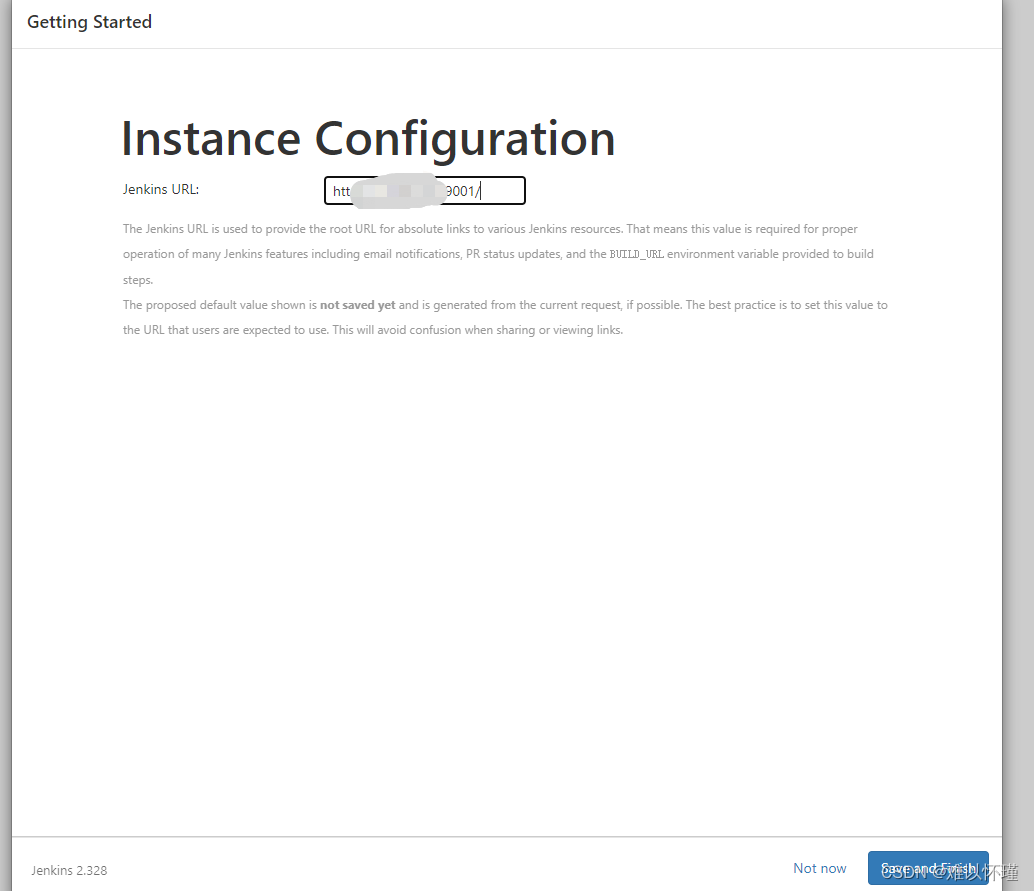This screenshot has width=1034, height=891.
Task: Click the Jenkins URL input field
Action: point(425,191)
